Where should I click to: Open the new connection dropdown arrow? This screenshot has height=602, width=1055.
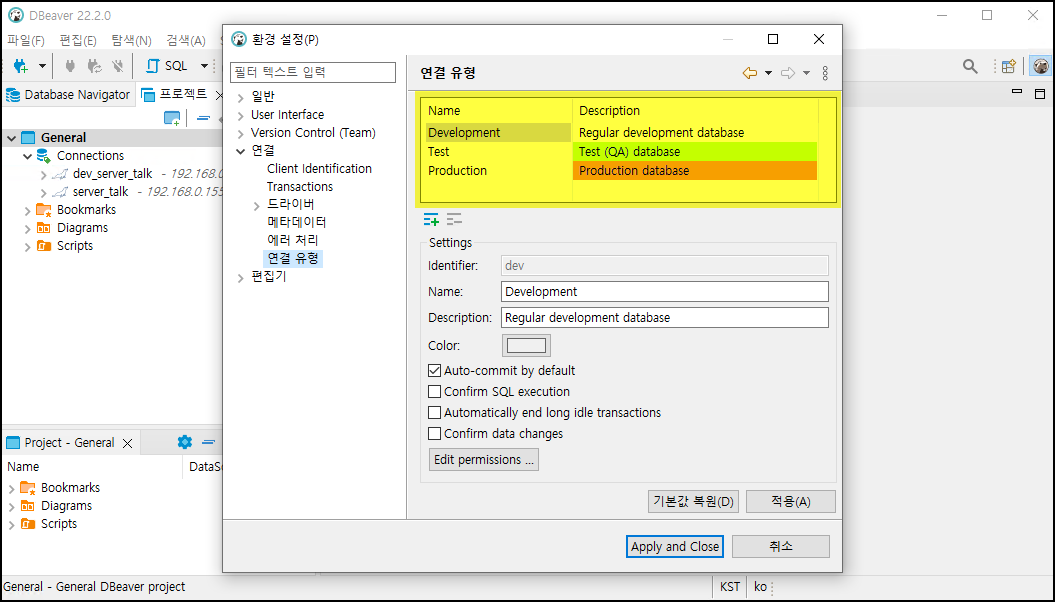[42, 66]
